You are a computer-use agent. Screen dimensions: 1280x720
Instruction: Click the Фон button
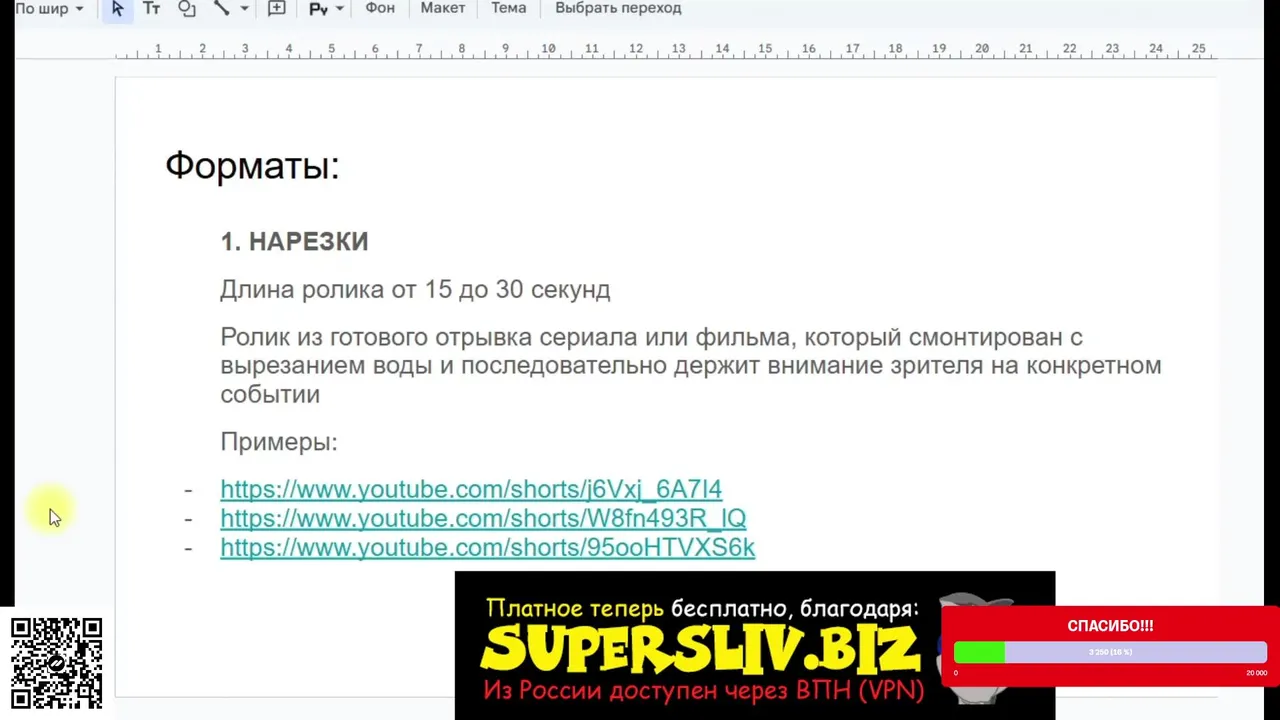click(x=380, y=8)
